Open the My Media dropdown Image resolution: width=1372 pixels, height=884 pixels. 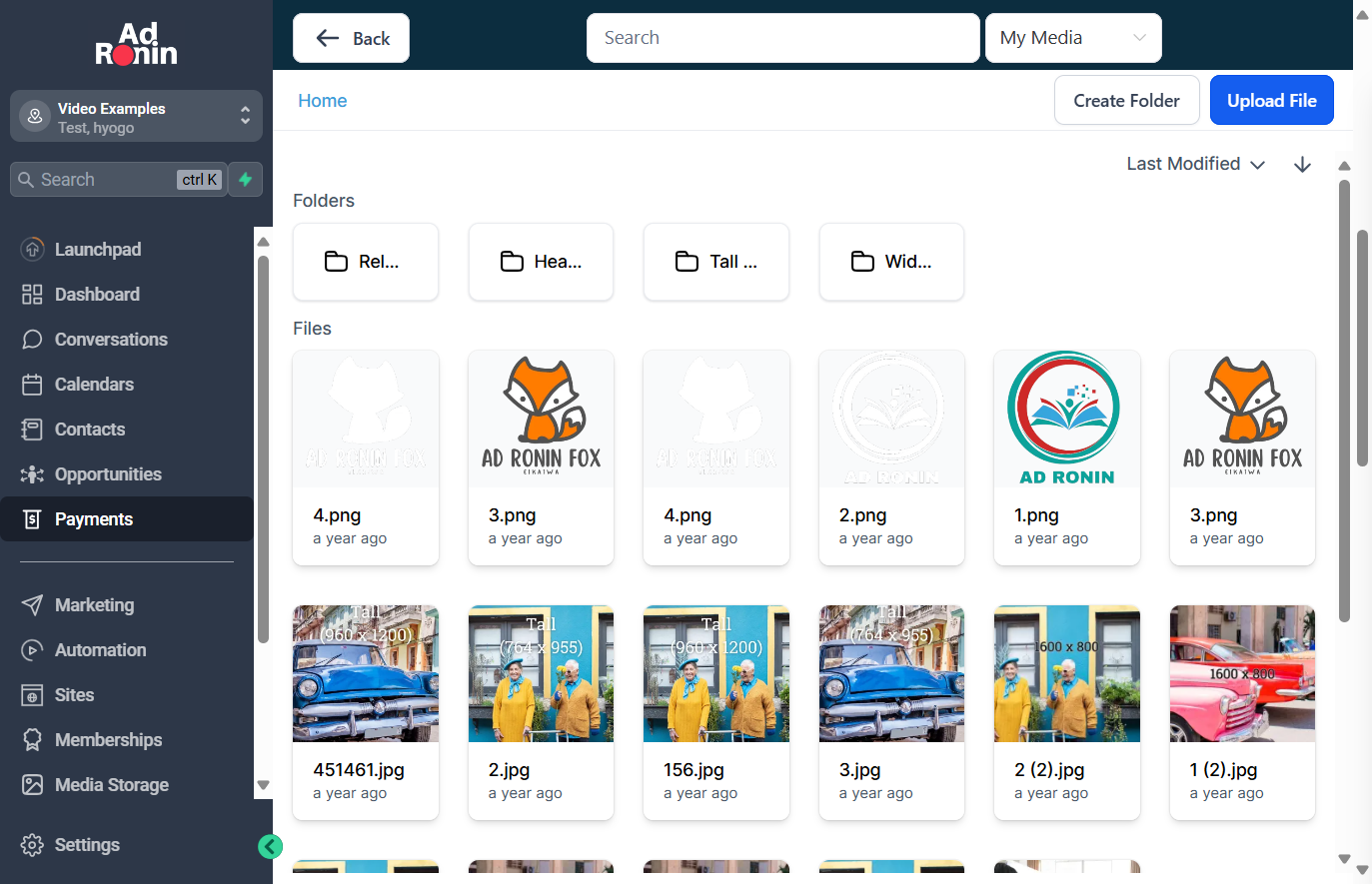[1073, 38]
